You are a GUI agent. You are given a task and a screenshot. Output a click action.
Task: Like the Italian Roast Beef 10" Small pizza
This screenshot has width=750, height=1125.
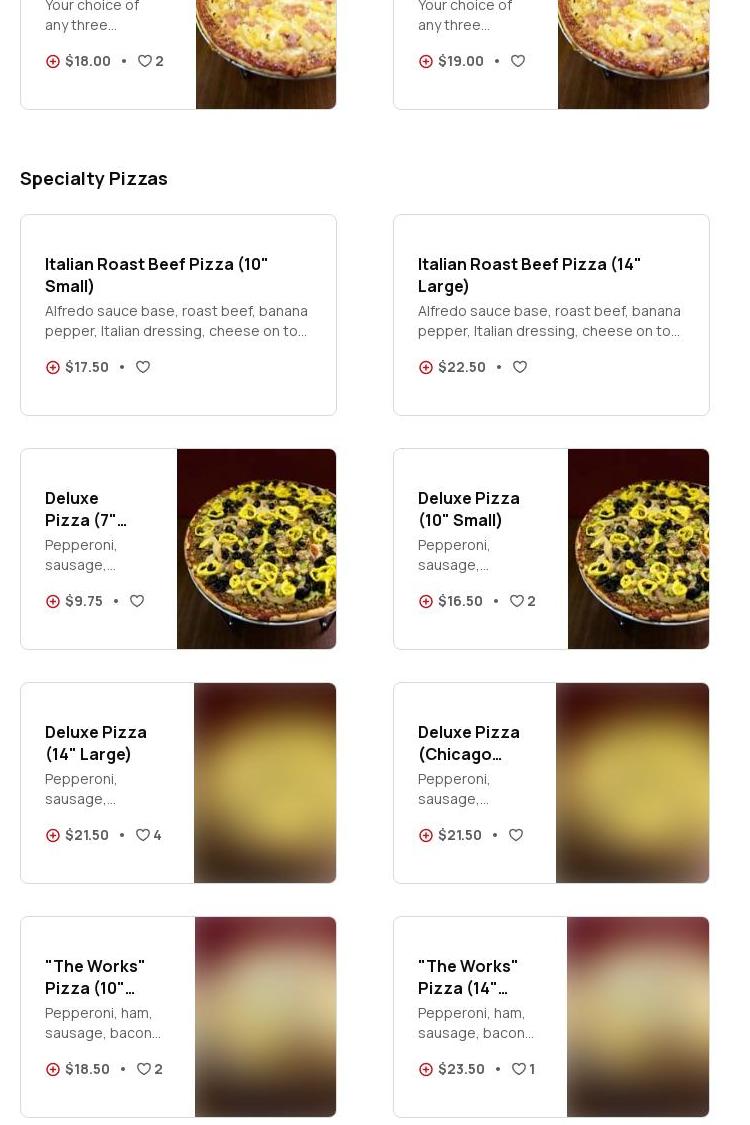click(143, 367)
